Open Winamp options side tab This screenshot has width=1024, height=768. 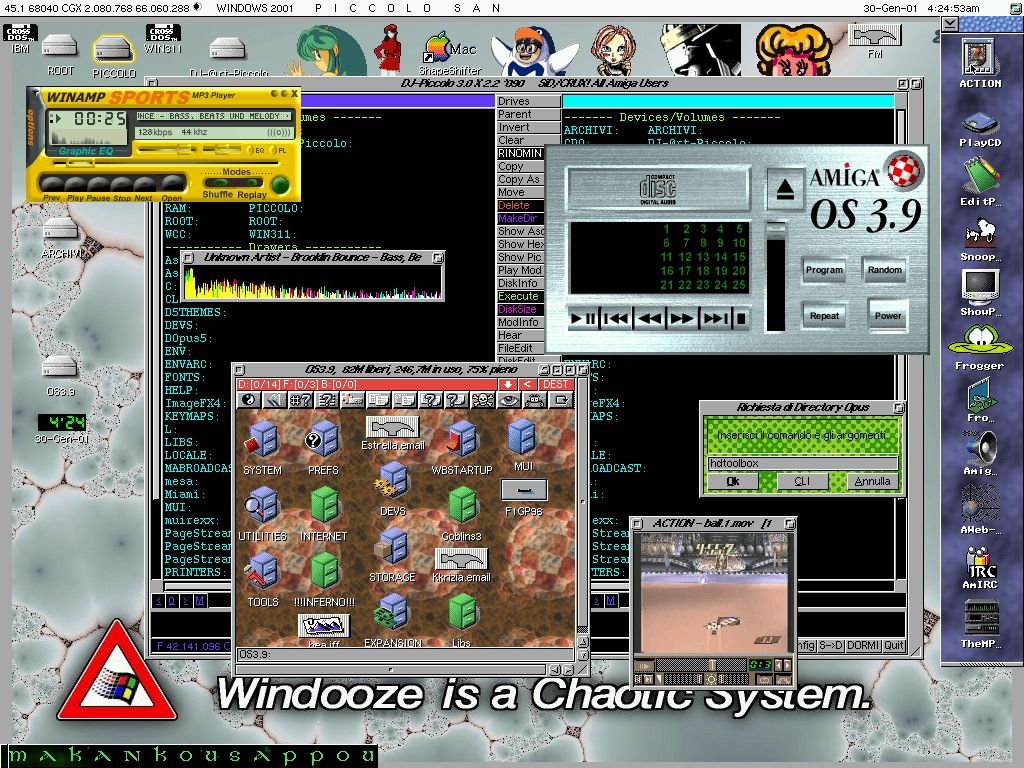31,127
